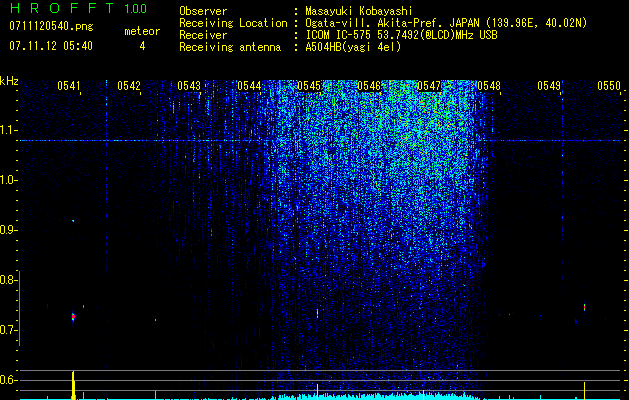
Task: Click the 0.6 frequency axis label
Action: click(x=8, y=380)
